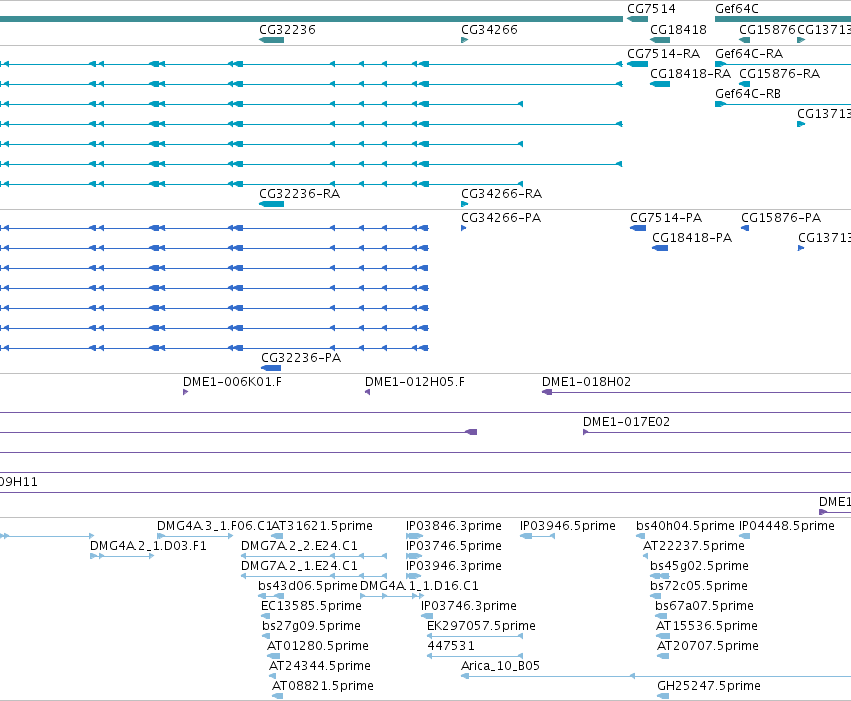
Task: Select the CG32236 gene label
Action: point(287,29)
